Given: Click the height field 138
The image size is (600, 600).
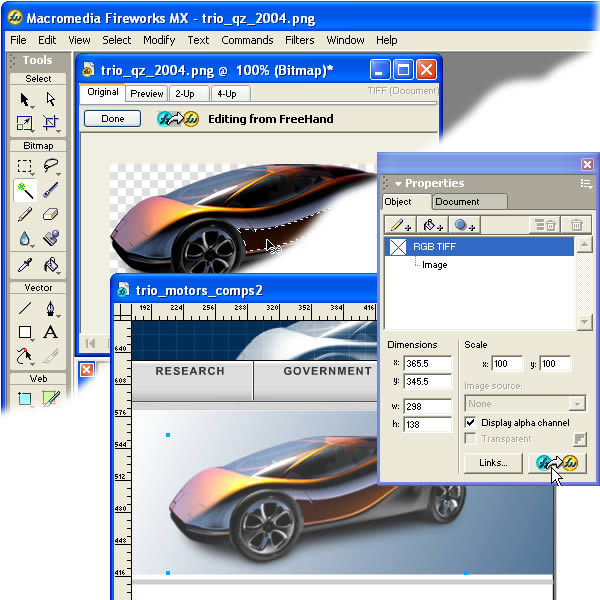Looking at the screenshot, I should coord(427,424).
